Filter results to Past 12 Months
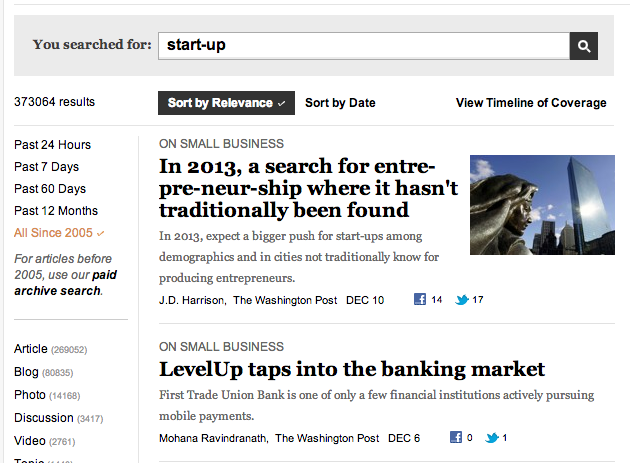This screenshot has height=463, width=630. [x=56, y=211]
